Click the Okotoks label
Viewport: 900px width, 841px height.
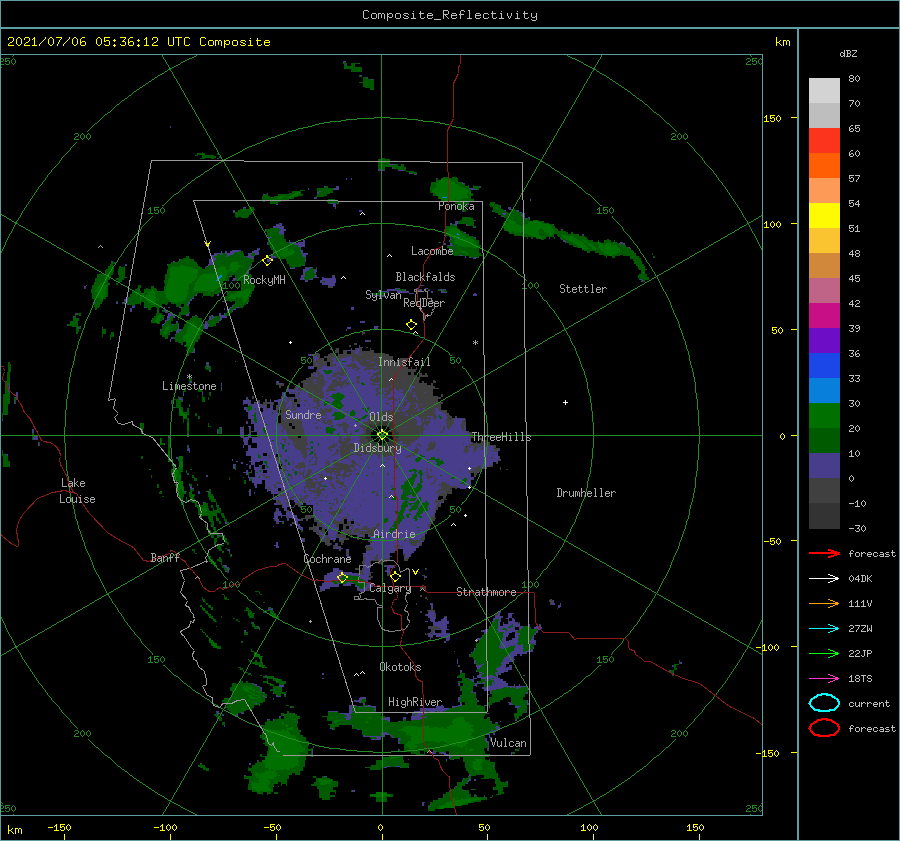click(x=400, y=667)
